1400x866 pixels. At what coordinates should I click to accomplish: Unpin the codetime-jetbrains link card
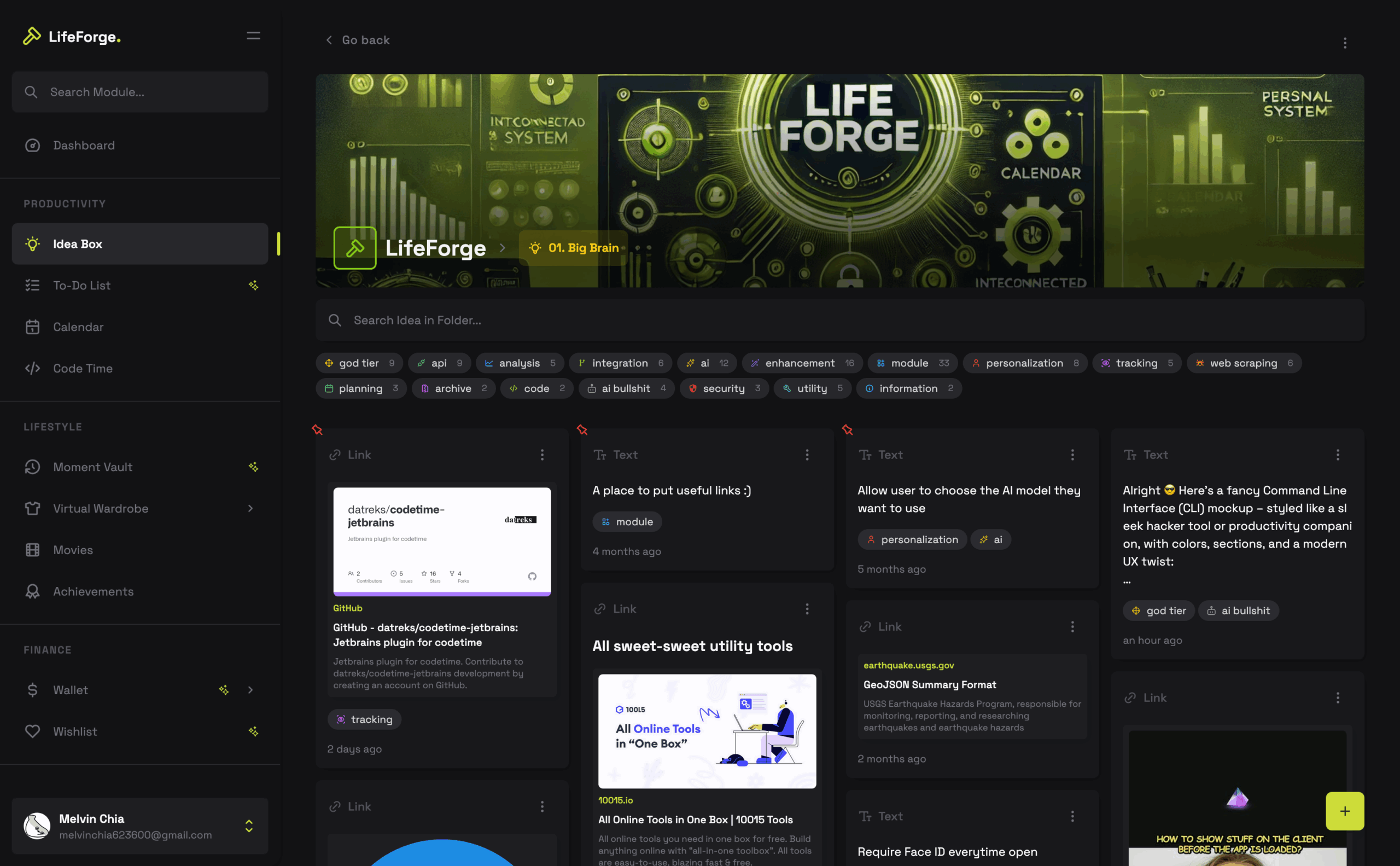[x=317, y=429]
